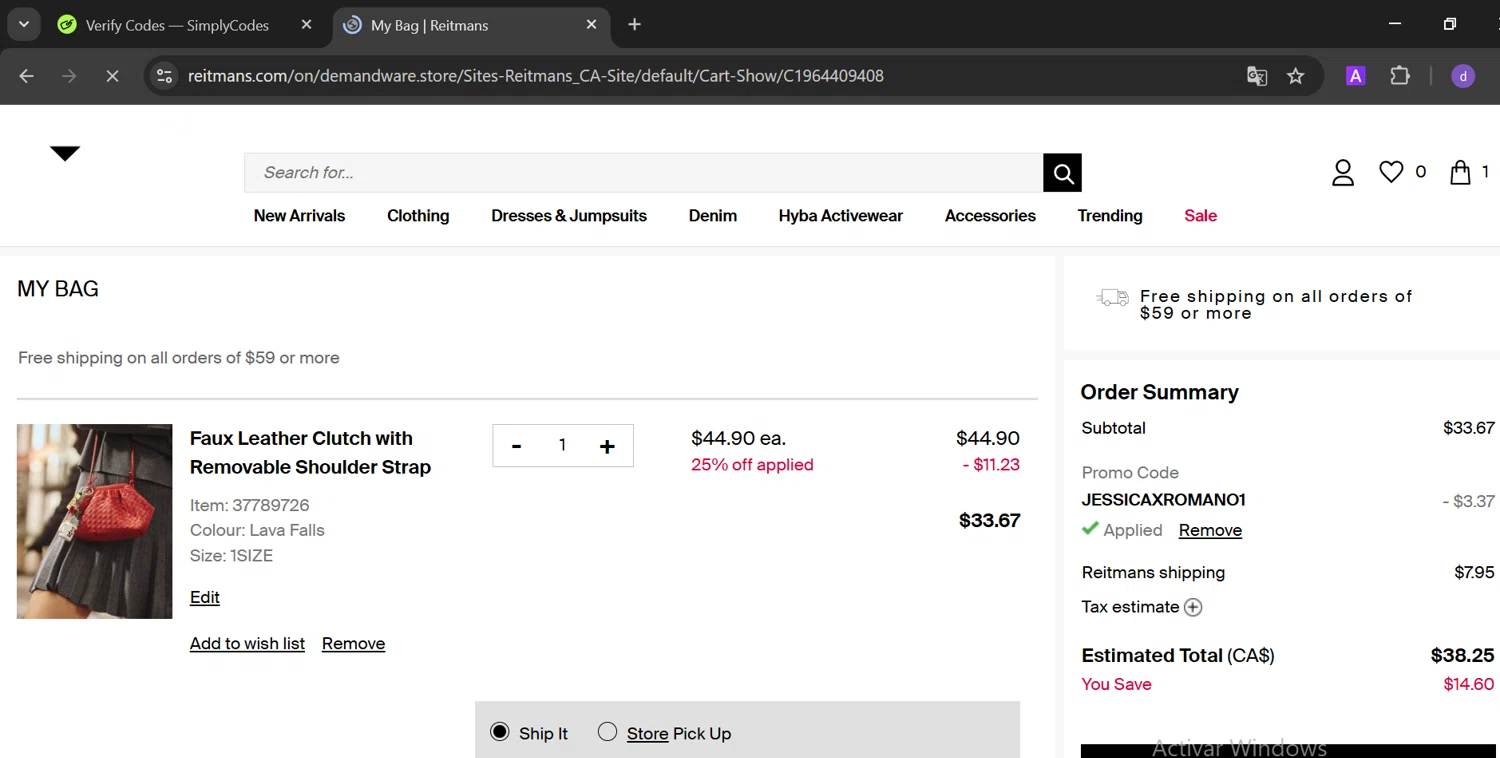This screenshot has width=1500, height=758.
Task: Click the translate page icon
Action: click(1257, 76)
